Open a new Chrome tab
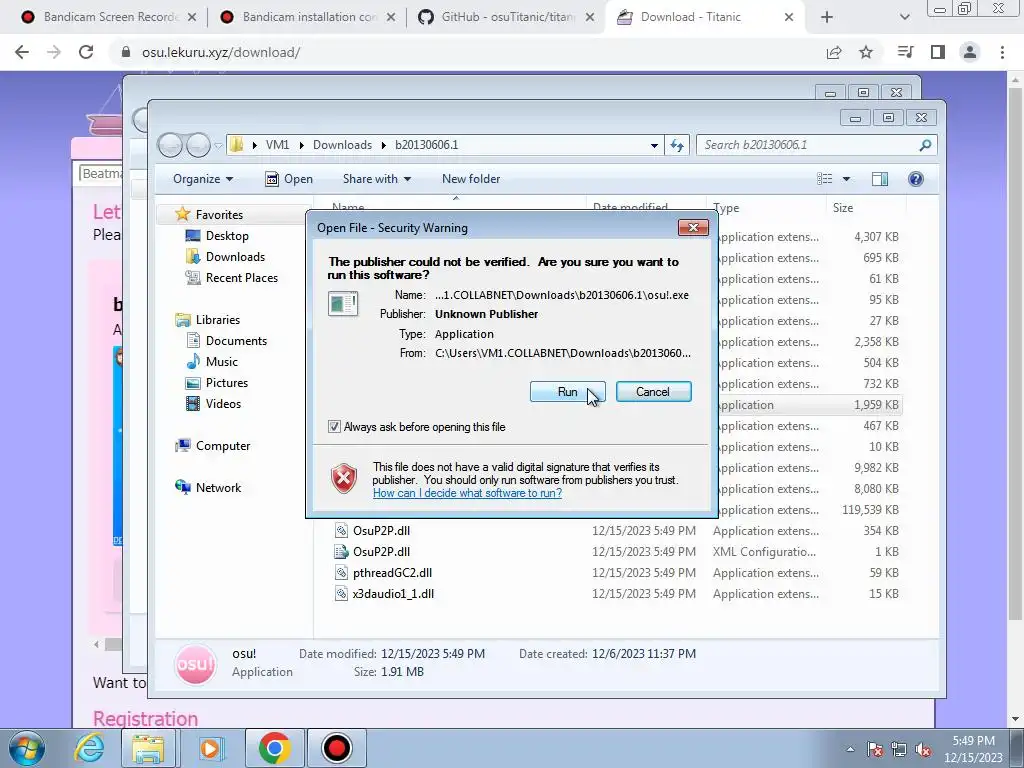 tap(827, 17)
